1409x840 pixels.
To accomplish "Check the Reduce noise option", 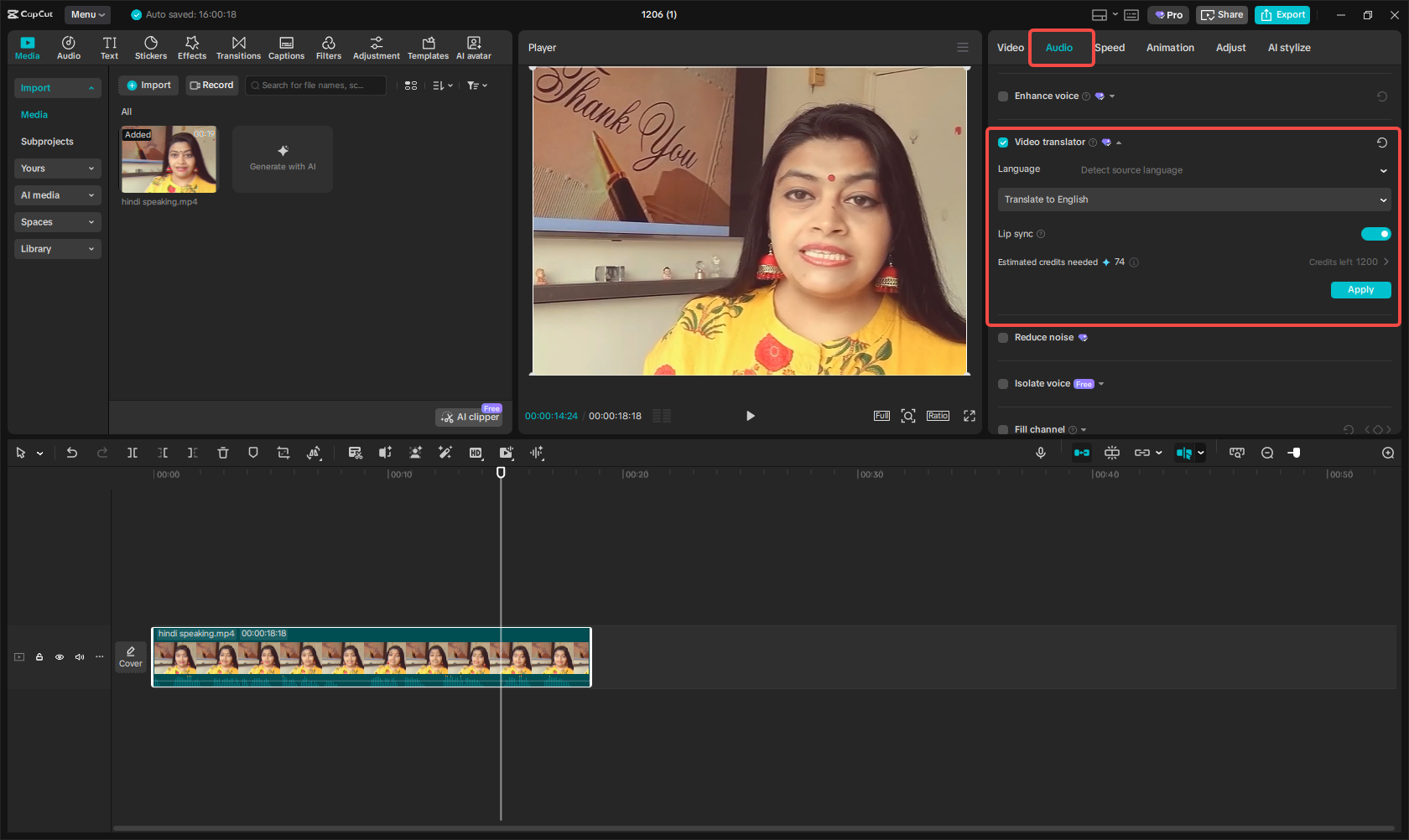I will pyautogui.click(x=1003, y=337).
